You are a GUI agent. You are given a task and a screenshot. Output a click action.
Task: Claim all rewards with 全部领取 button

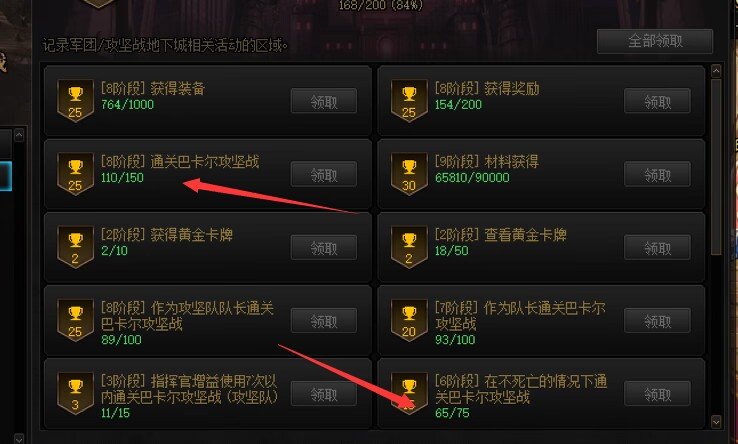pyautogui.click(x=655, y=41)
